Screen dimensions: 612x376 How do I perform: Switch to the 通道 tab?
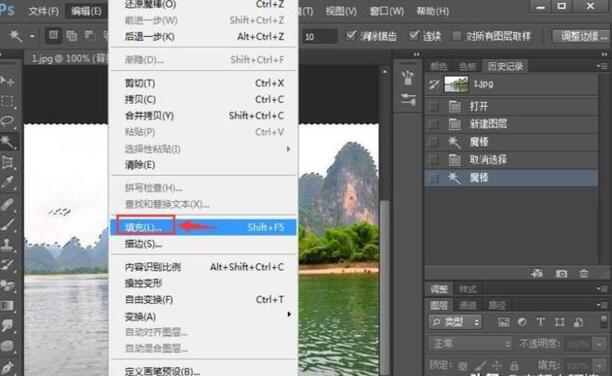[468, 305]
